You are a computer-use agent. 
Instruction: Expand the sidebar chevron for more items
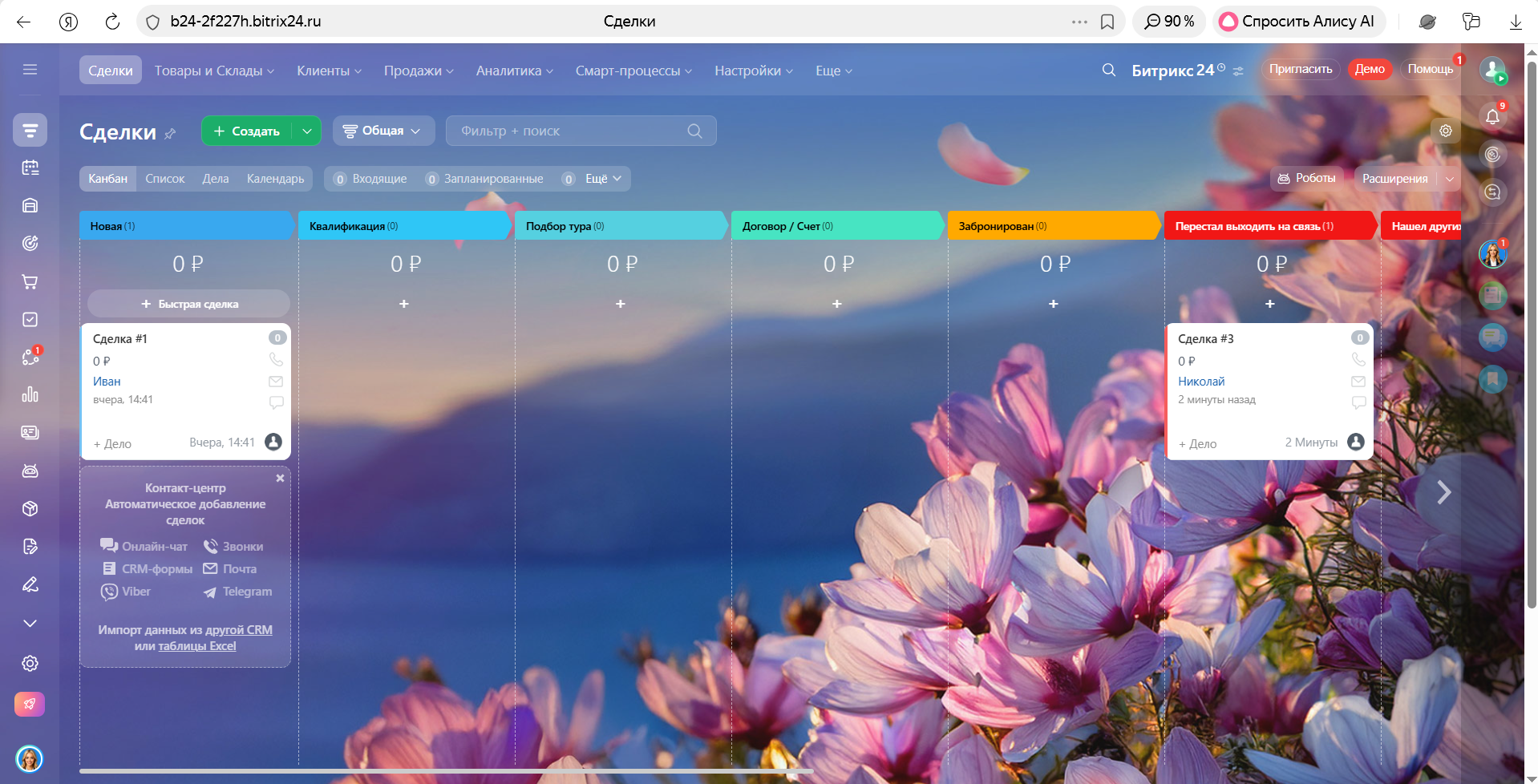pos(30,623)
